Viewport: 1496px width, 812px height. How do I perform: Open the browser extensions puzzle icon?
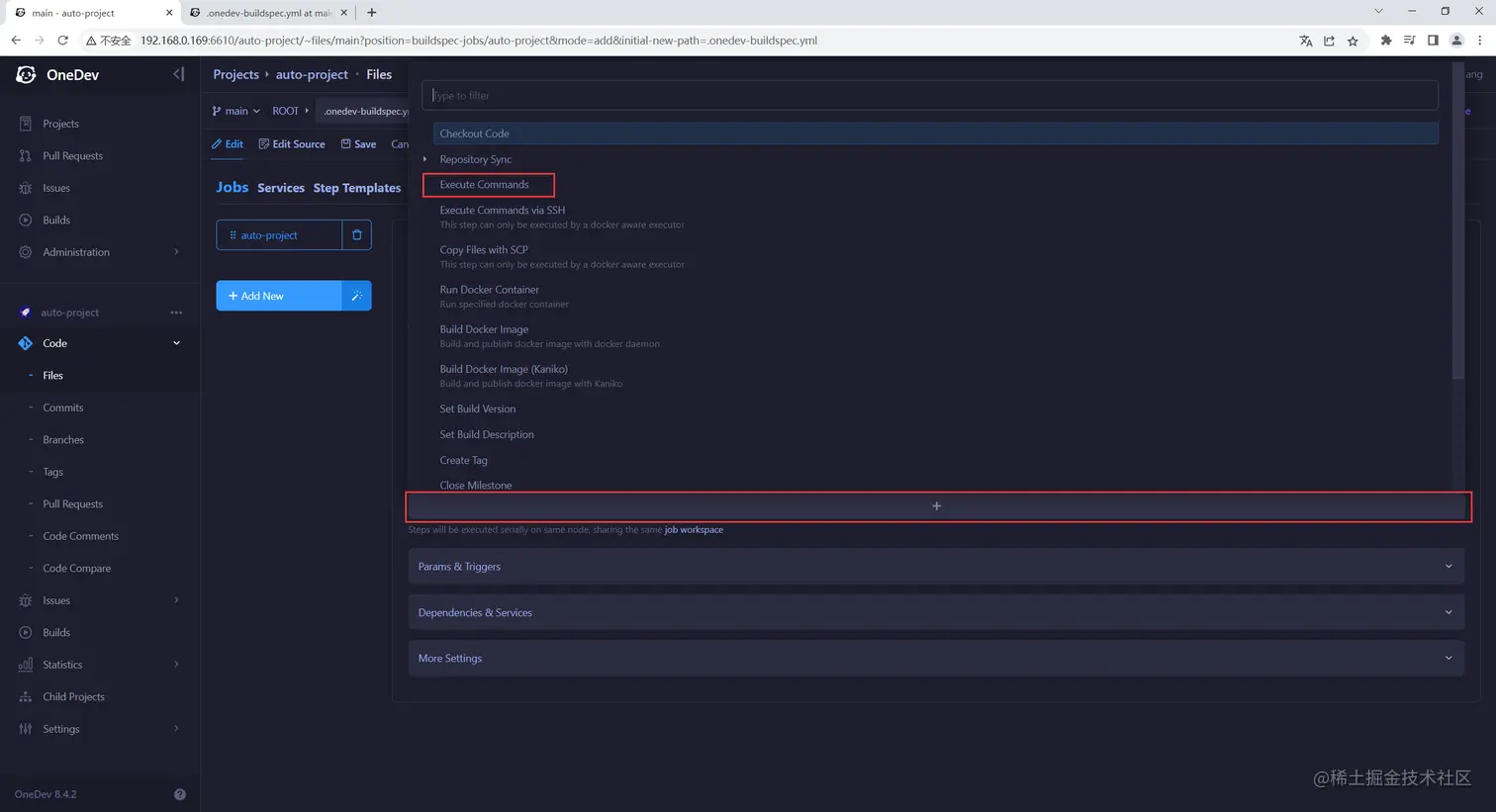coord(1385,41)
